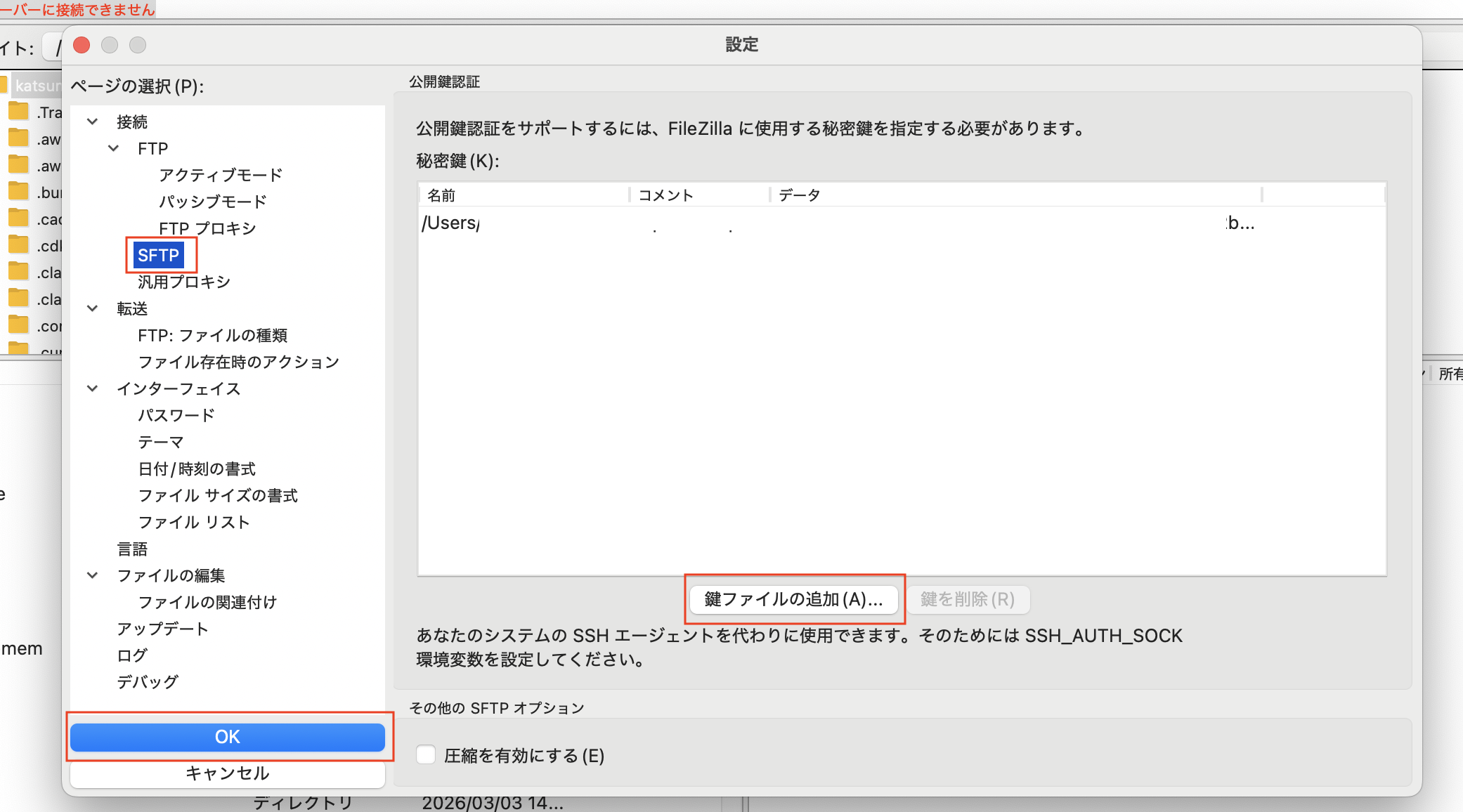Confirm settings with the OK button
Image resolution: width=1463 pixels, height=812 pixels.
pos(226,737)
